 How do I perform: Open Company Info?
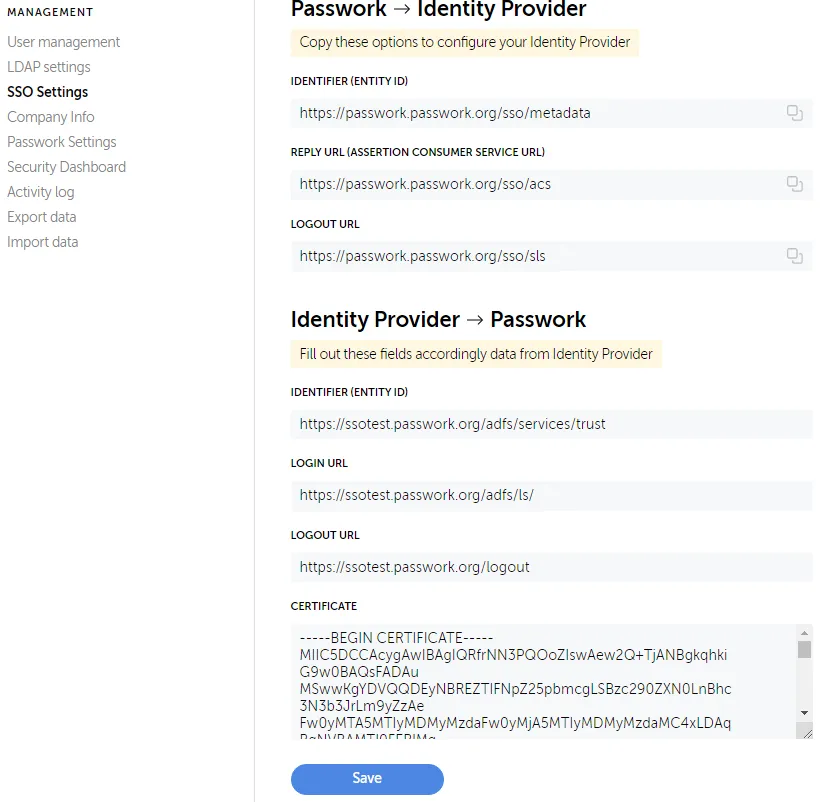point(50,117)
